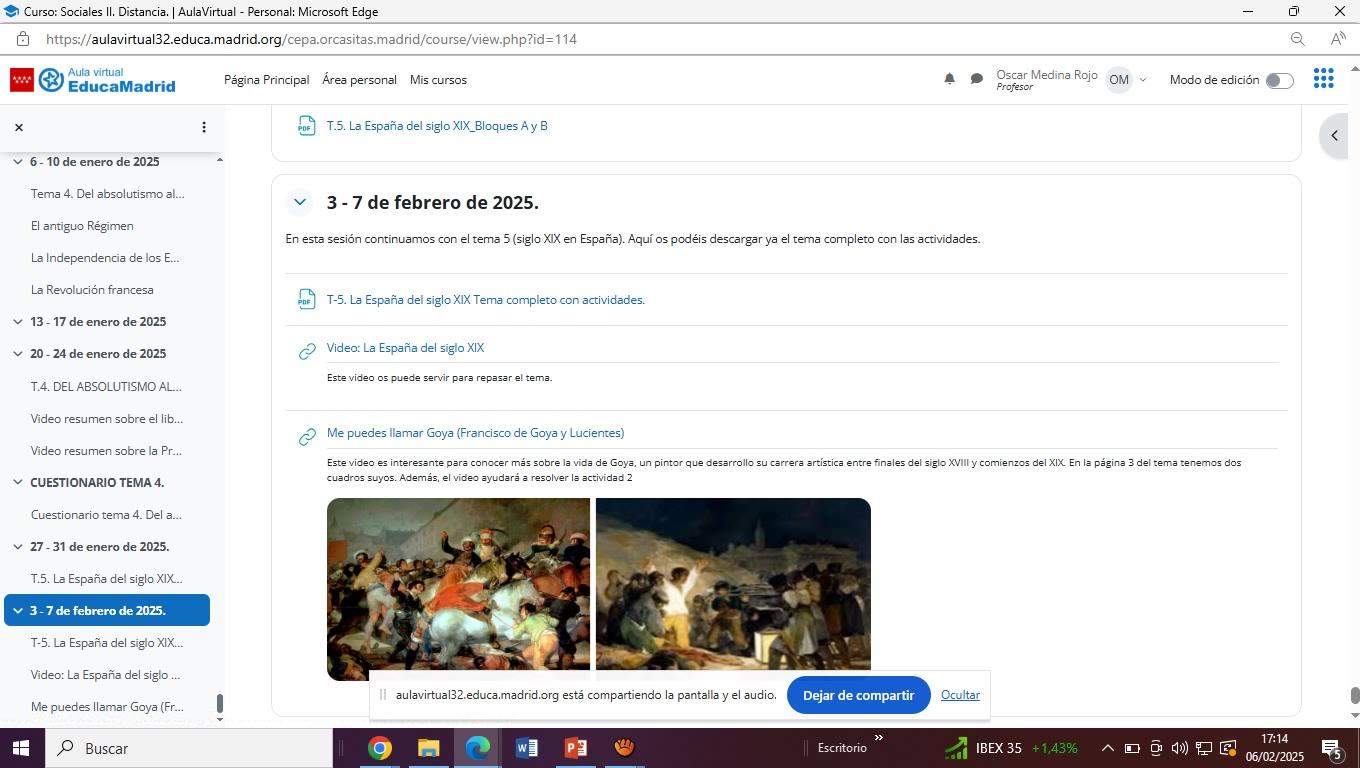The width and height of the screenshot is (1360, 768).
Task: Open the right block drawer arrow
Action: (x=1334, y=136)
